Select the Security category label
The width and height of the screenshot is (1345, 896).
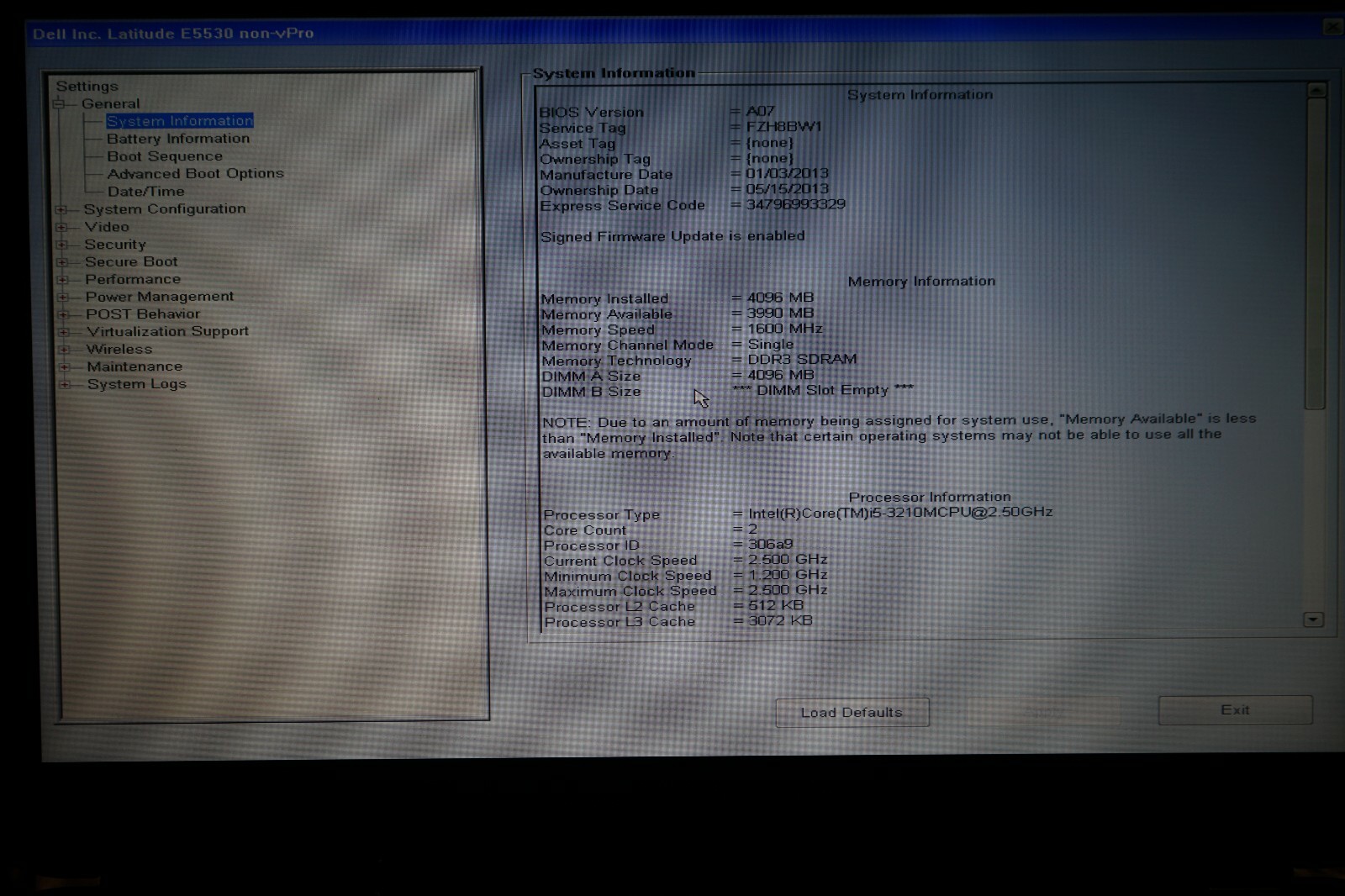[115, 245]
